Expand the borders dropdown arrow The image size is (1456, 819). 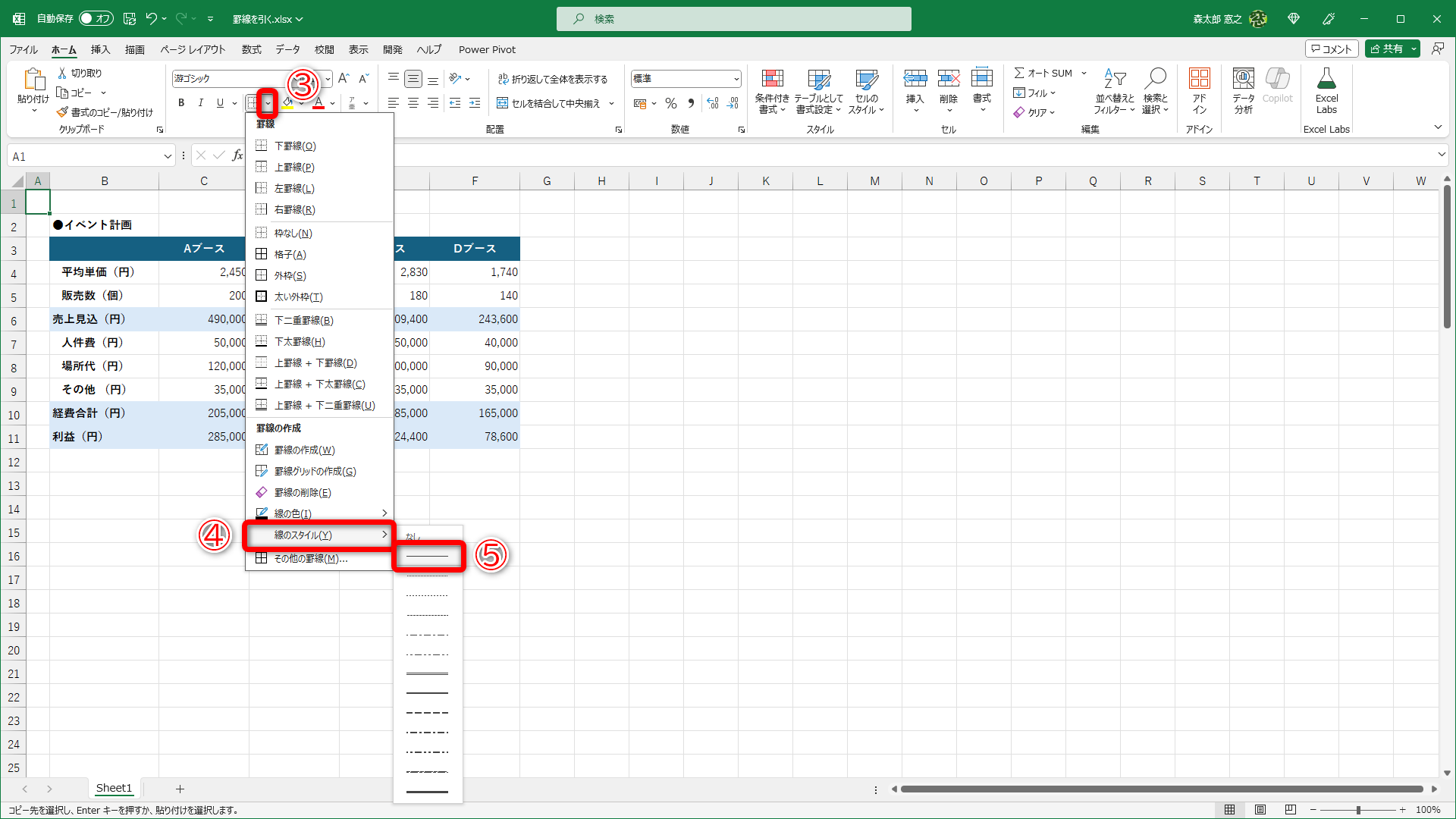pyautogui.click(x=268, y=103)
